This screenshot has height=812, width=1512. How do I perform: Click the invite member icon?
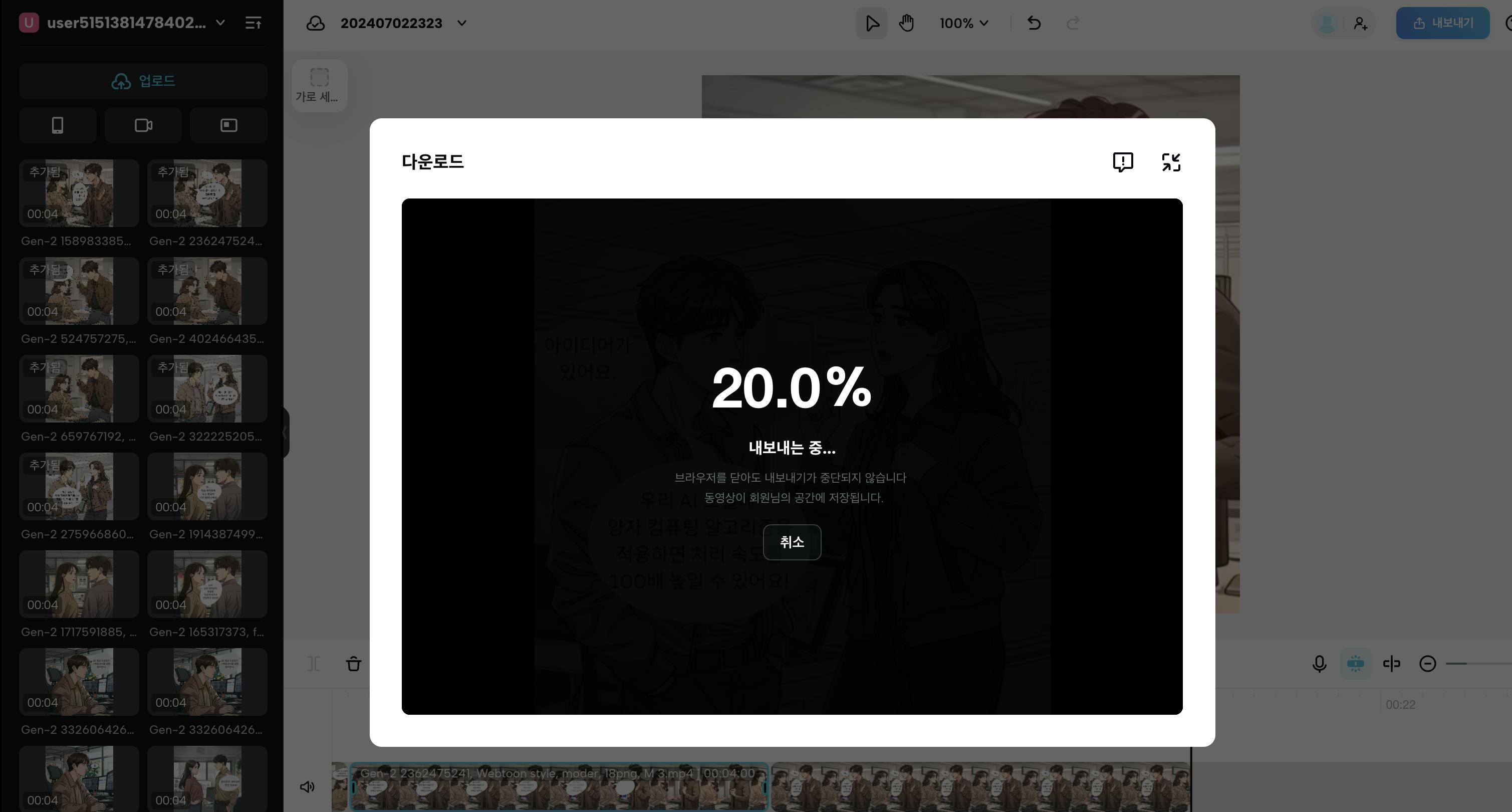[1361, 24]
